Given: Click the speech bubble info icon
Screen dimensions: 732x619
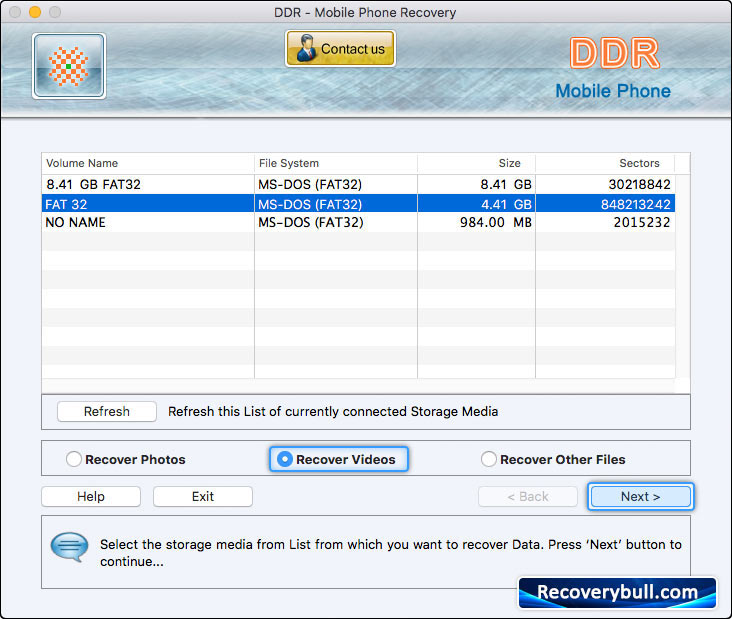Looking at the screenshot, I should (x=70, y=547).
